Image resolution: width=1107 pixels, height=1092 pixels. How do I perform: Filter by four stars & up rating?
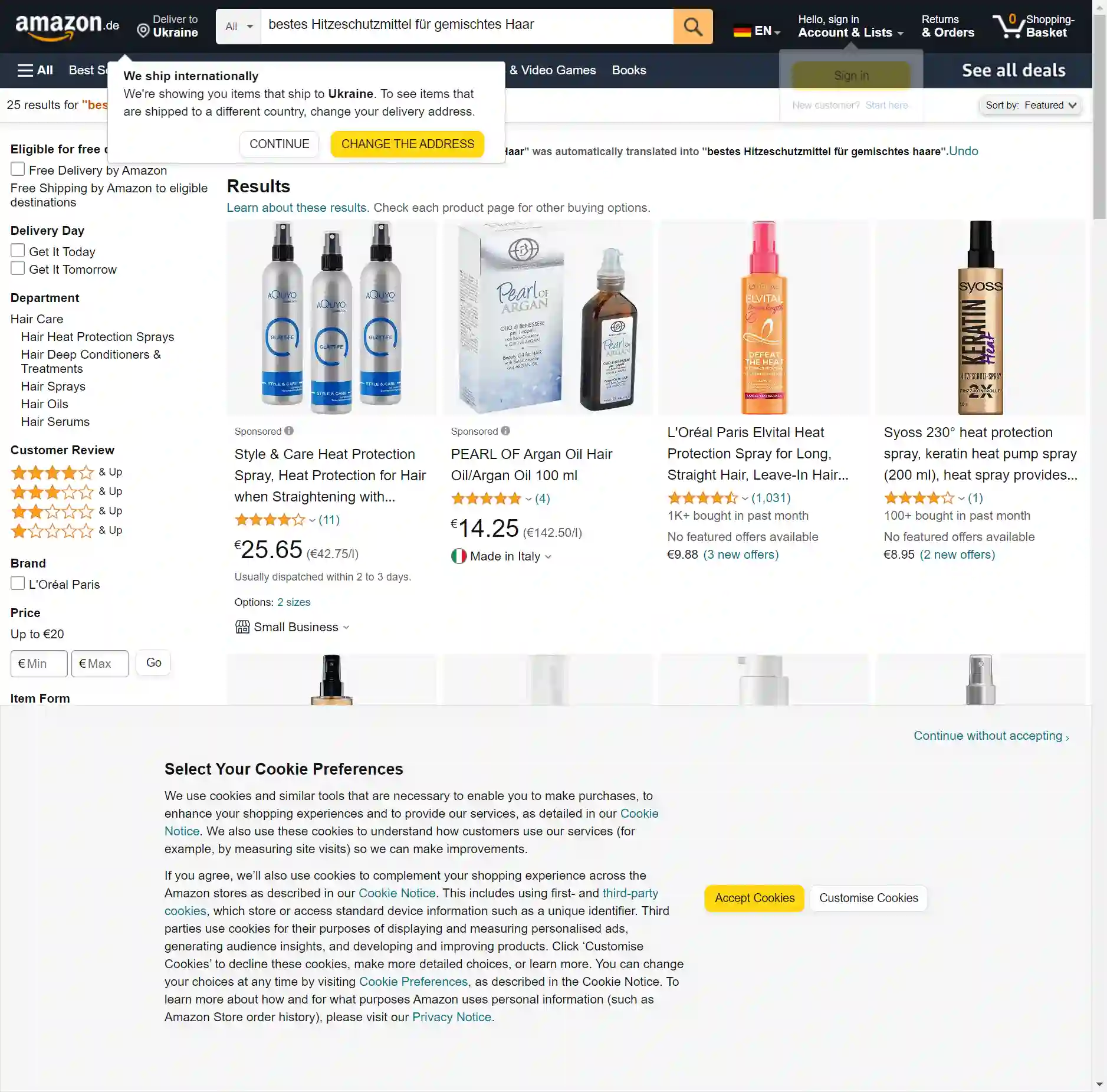click(66, 472)
